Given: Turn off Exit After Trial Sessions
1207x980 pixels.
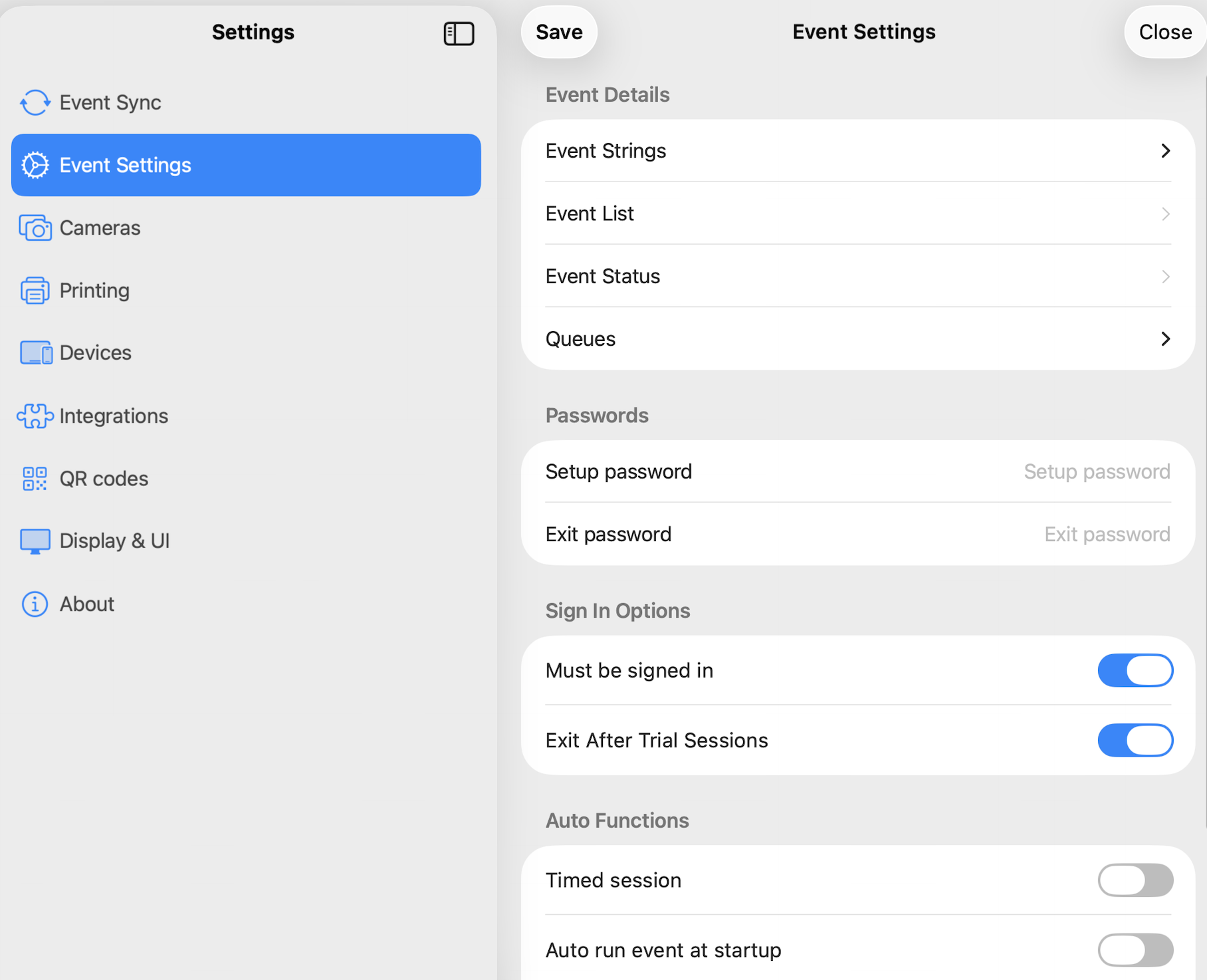Looking at the screenshot, I should pyautogui.click(x=1135, y=740).
